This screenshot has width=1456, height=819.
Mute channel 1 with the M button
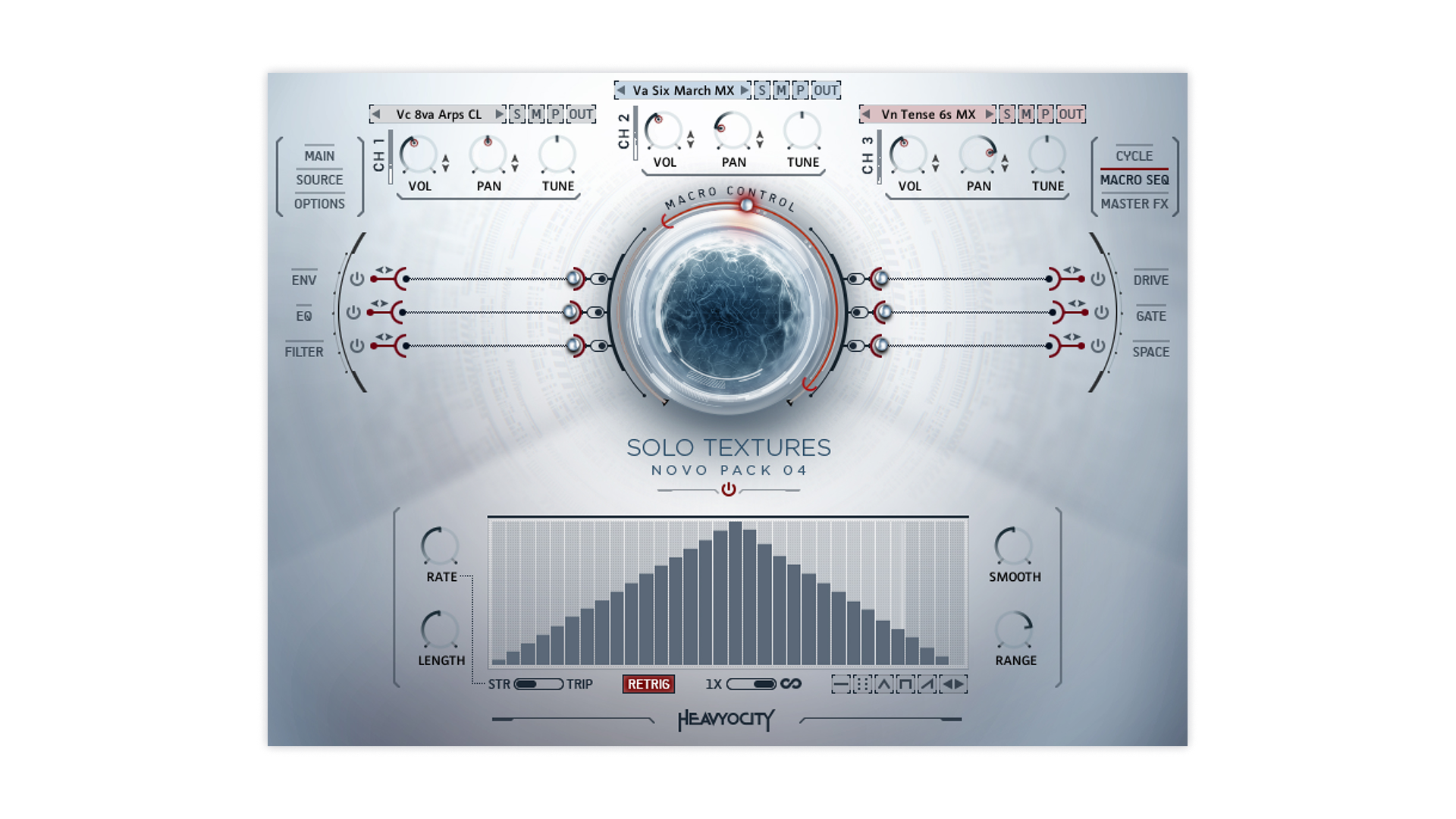[x=536, y=115]
